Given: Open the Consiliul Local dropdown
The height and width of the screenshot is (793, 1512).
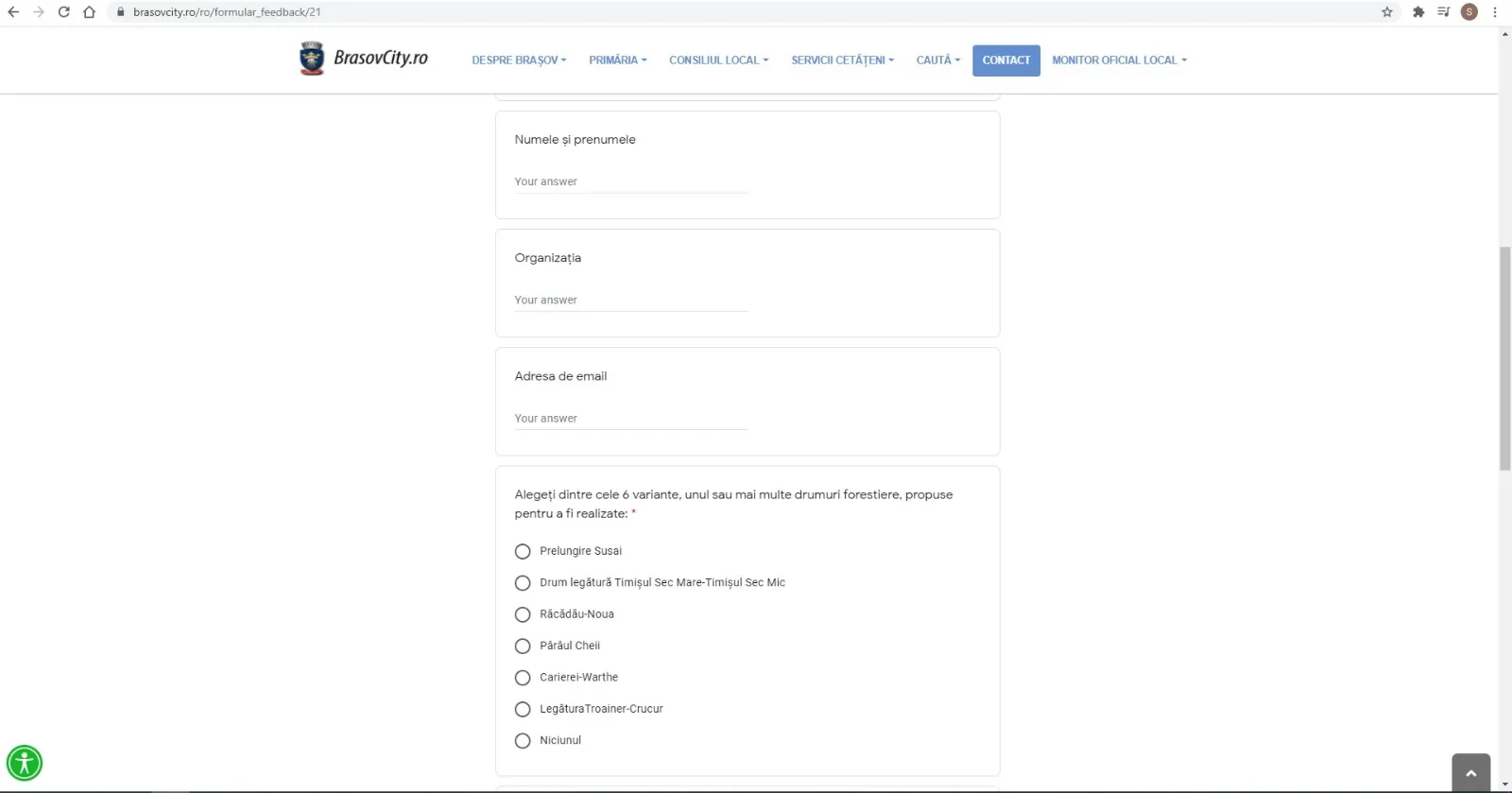Looking at the screenshot, I should (718, 60).
